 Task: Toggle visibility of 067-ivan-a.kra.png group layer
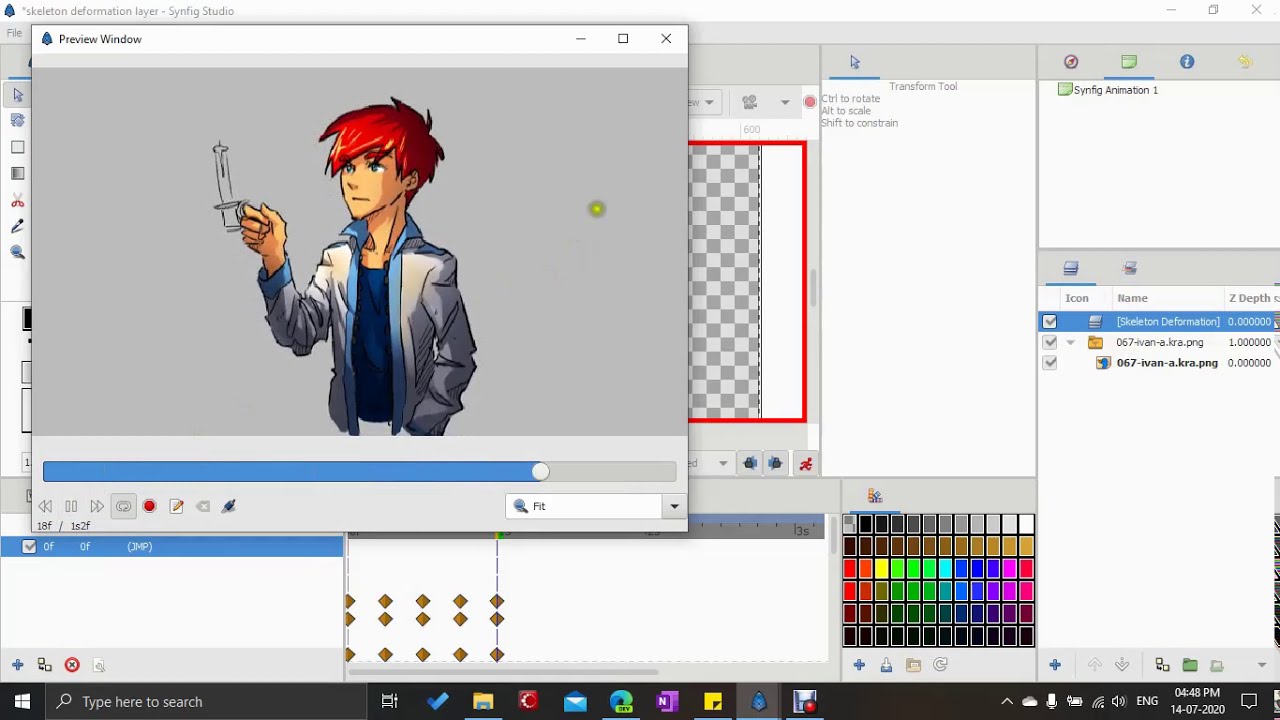pos(1049,342)
